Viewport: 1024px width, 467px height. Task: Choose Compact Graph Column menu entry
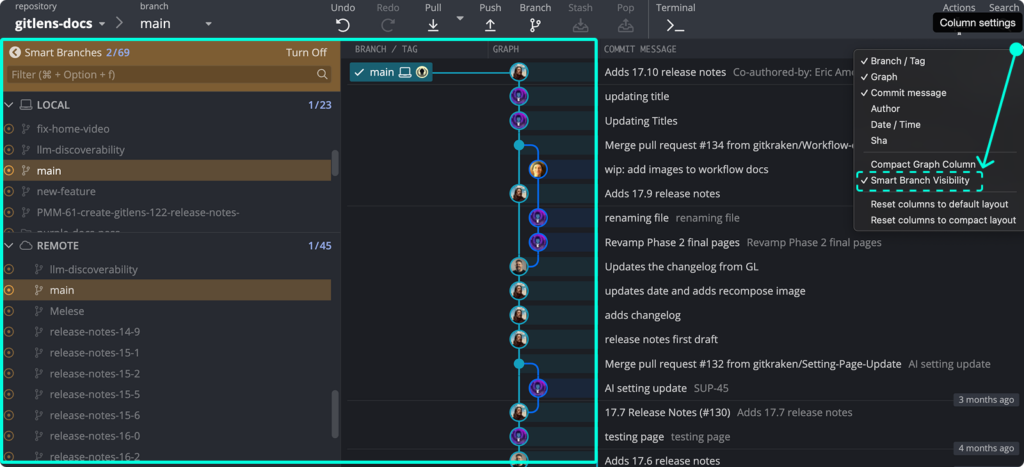922,164
